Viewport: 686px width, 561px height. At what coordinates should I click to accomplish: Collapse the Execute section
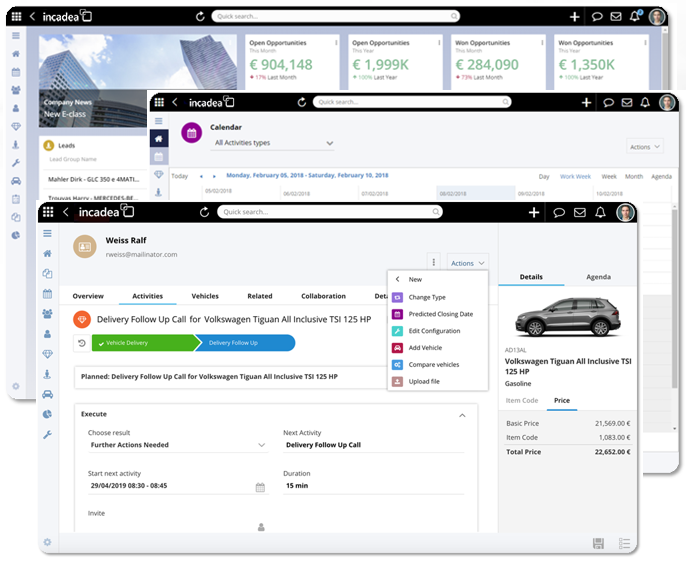point(461,414)
